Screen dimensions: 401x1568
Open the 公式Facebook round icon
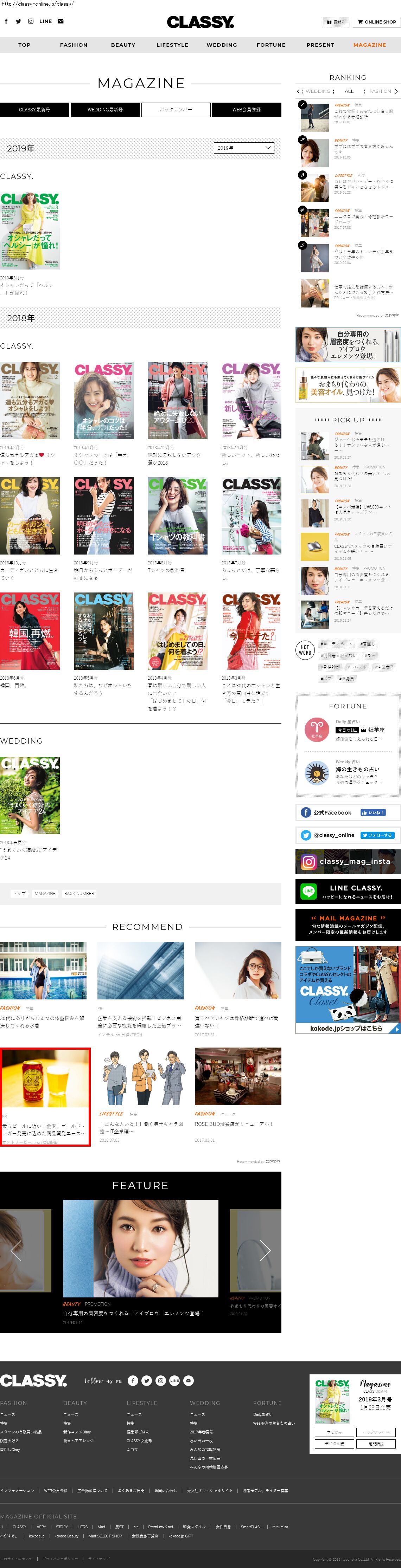coord(306,812)
